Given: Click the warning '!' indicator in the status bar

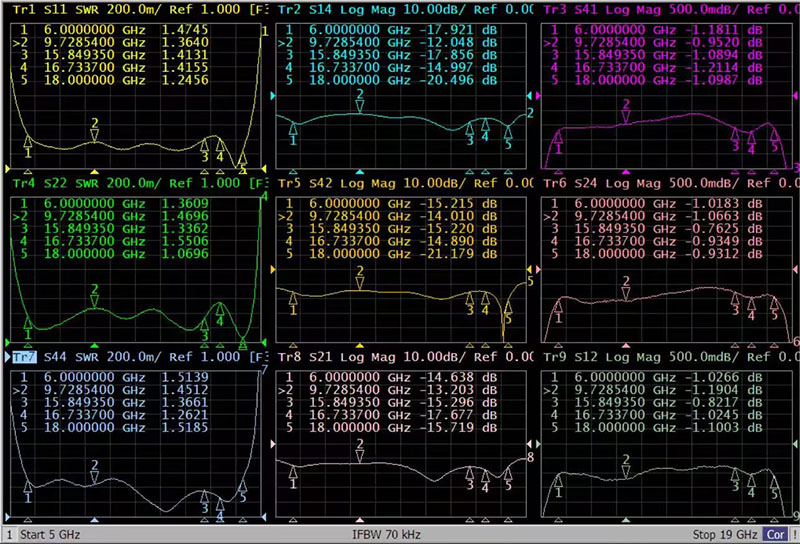Looking at the screenshot, I should point(791,535).
